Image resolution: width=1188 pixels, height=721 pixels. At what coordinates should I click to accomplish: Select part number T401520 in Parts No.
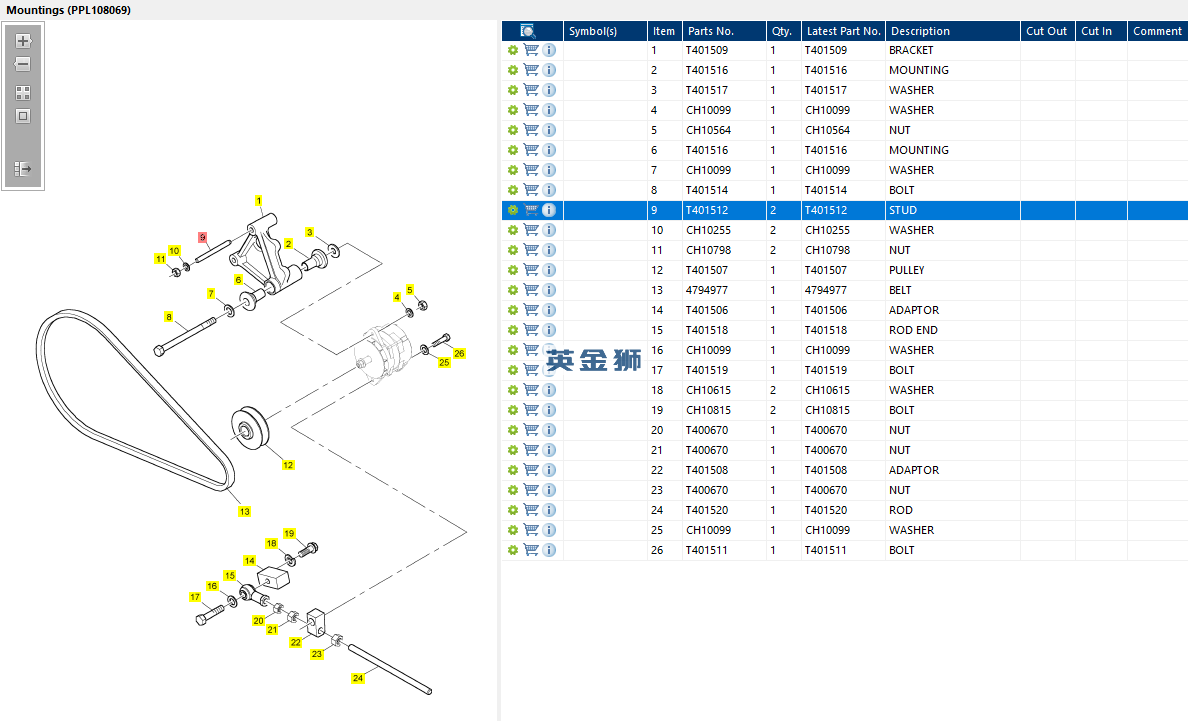pyautogui.click(x=707, y=510)
